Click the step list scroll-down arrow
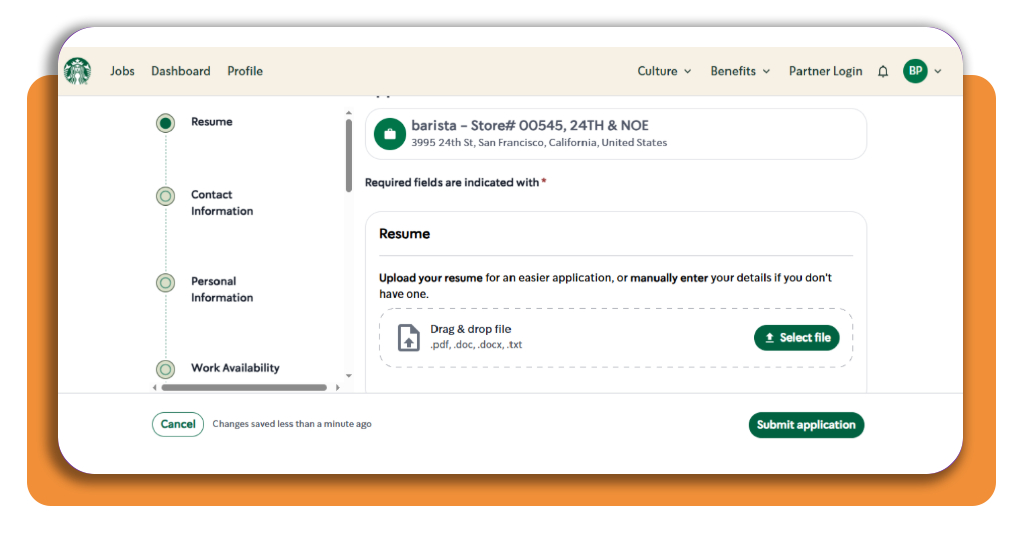The height and width of the screenshot is (536, 1024). click(x=349, y=376)
